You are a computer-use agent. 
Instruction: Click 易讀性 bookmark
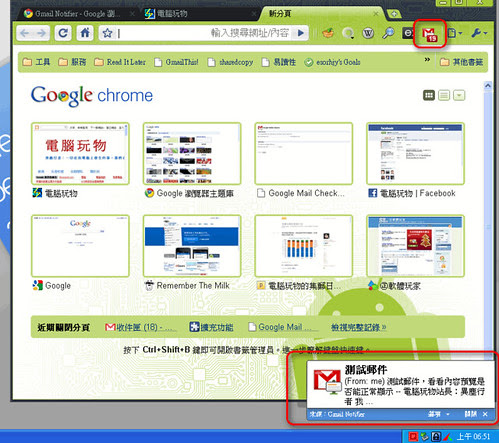click(279, 62)
